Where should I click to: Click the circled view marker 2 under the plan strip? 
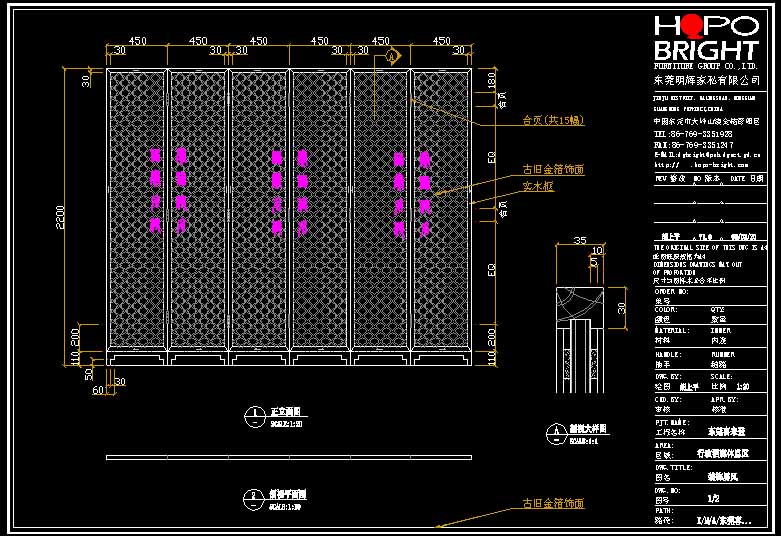(253, 500)
